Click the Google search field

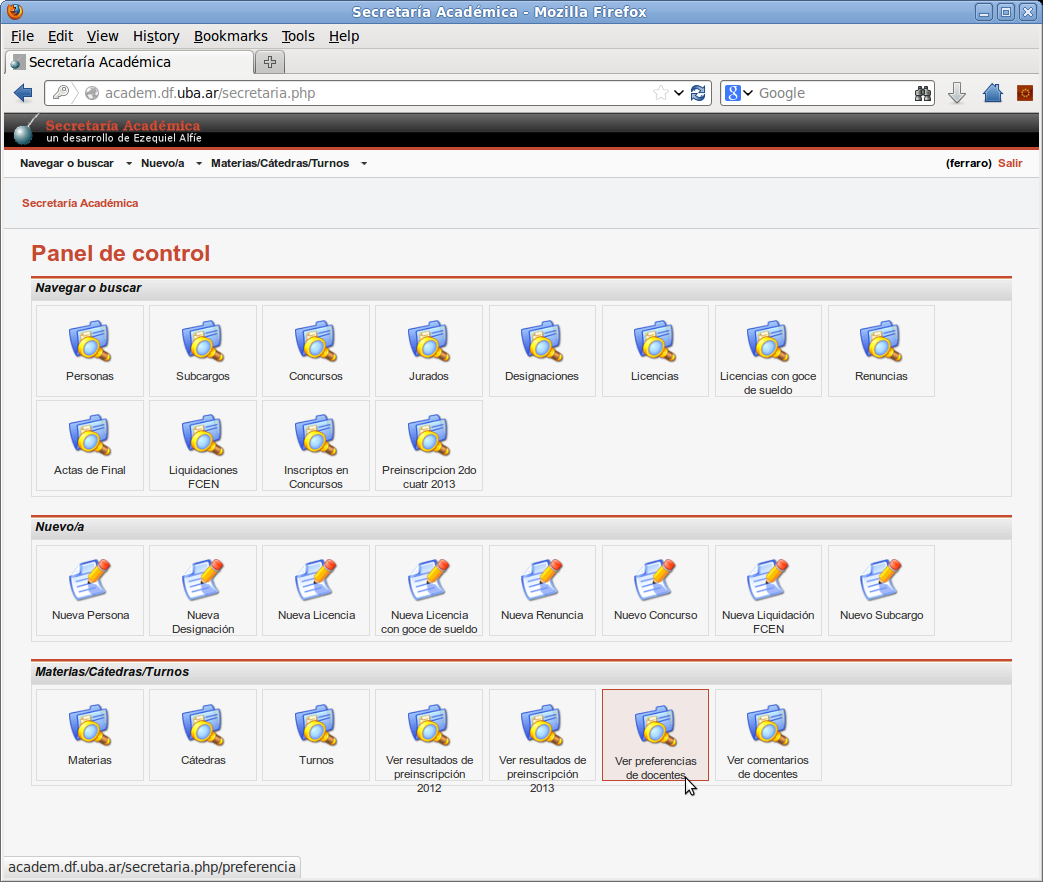click(x=835, y=93)
